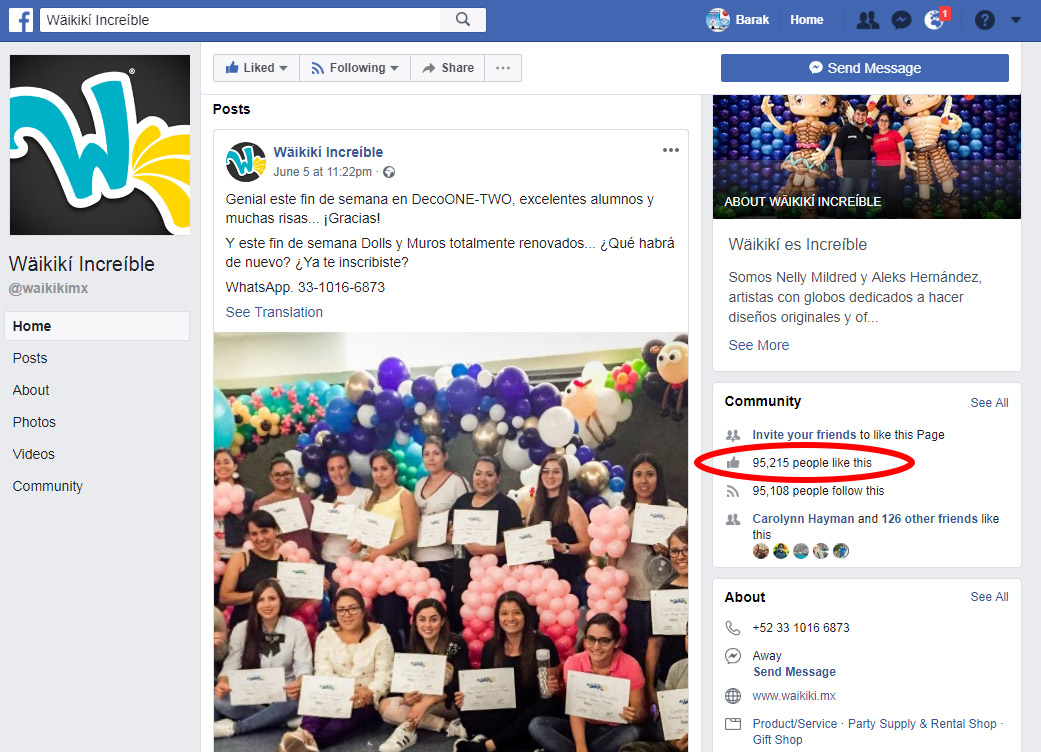
Task: Open the Notifications globe icon
Action: click(x=935, y=20)
